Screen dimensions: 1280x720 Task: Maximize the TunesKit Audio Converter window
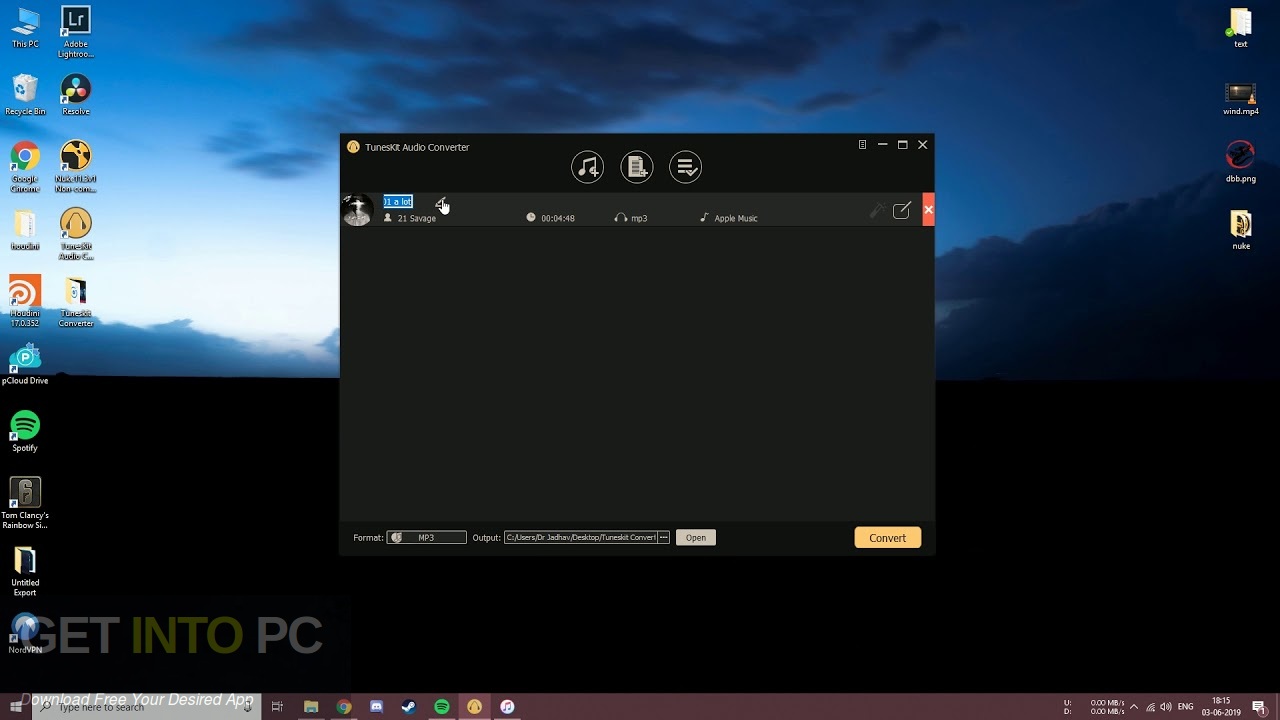pyautogui.click(x=902, y=145)
